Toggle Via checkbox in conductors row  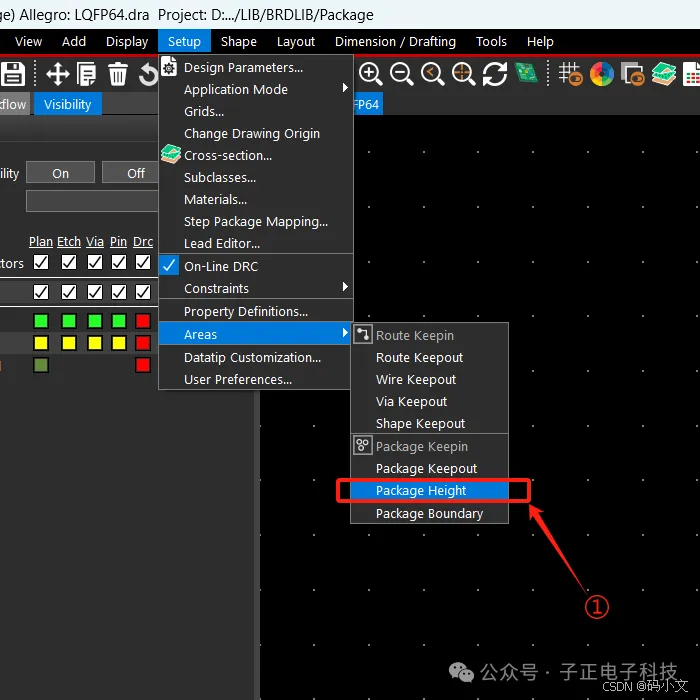pos(95,262)
